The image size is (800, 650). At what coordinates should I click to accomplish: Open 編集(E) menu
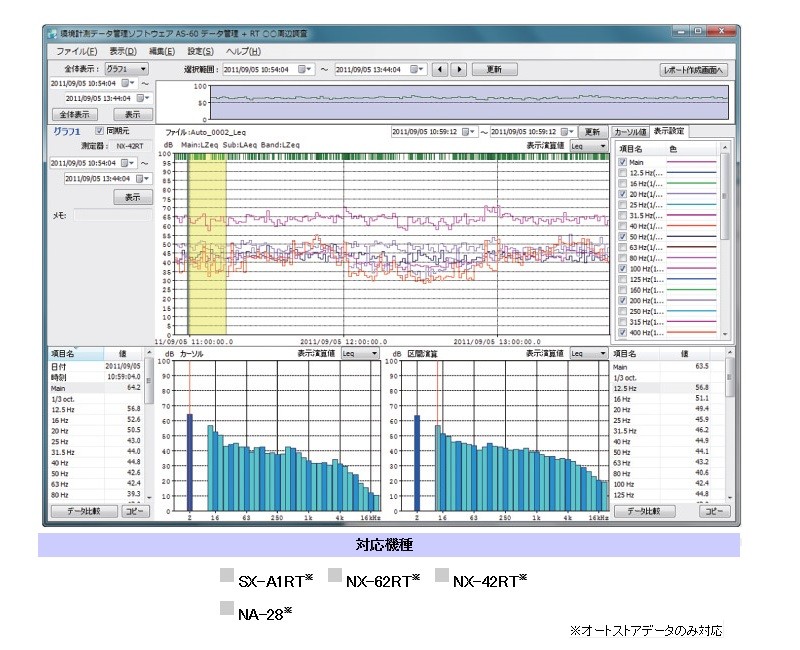coord(162,52)
